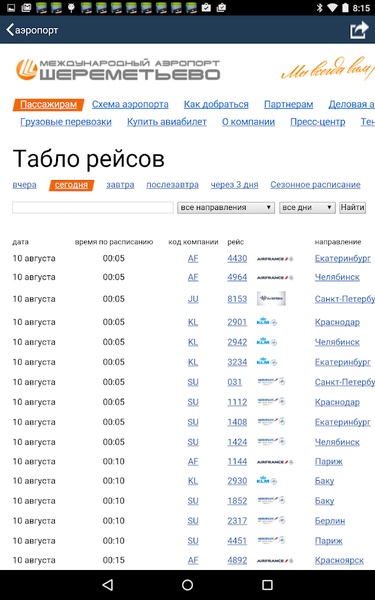This screenshot has width=375, height=600.
Task: Click Париж destination for flight 1144
Action: (329, 462)
